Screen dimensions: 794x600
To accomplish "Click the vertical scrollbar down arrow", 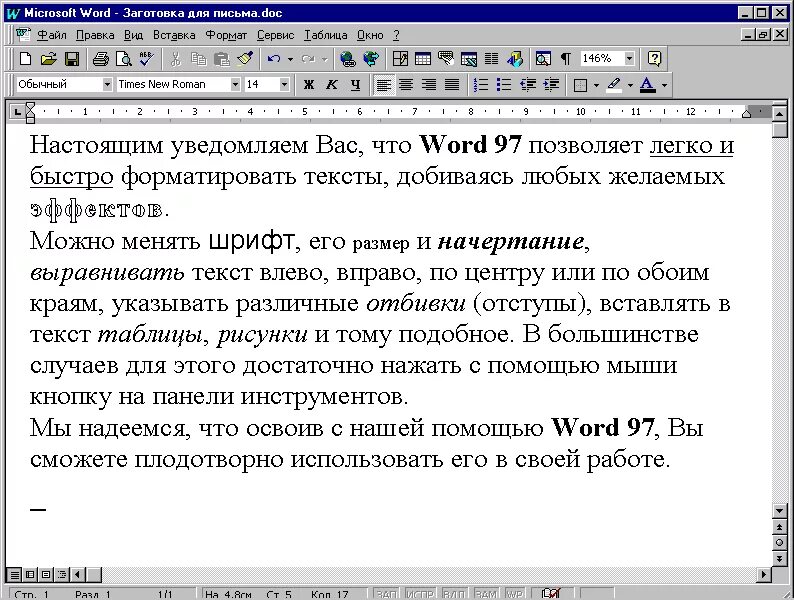I will tap(780, 511).
